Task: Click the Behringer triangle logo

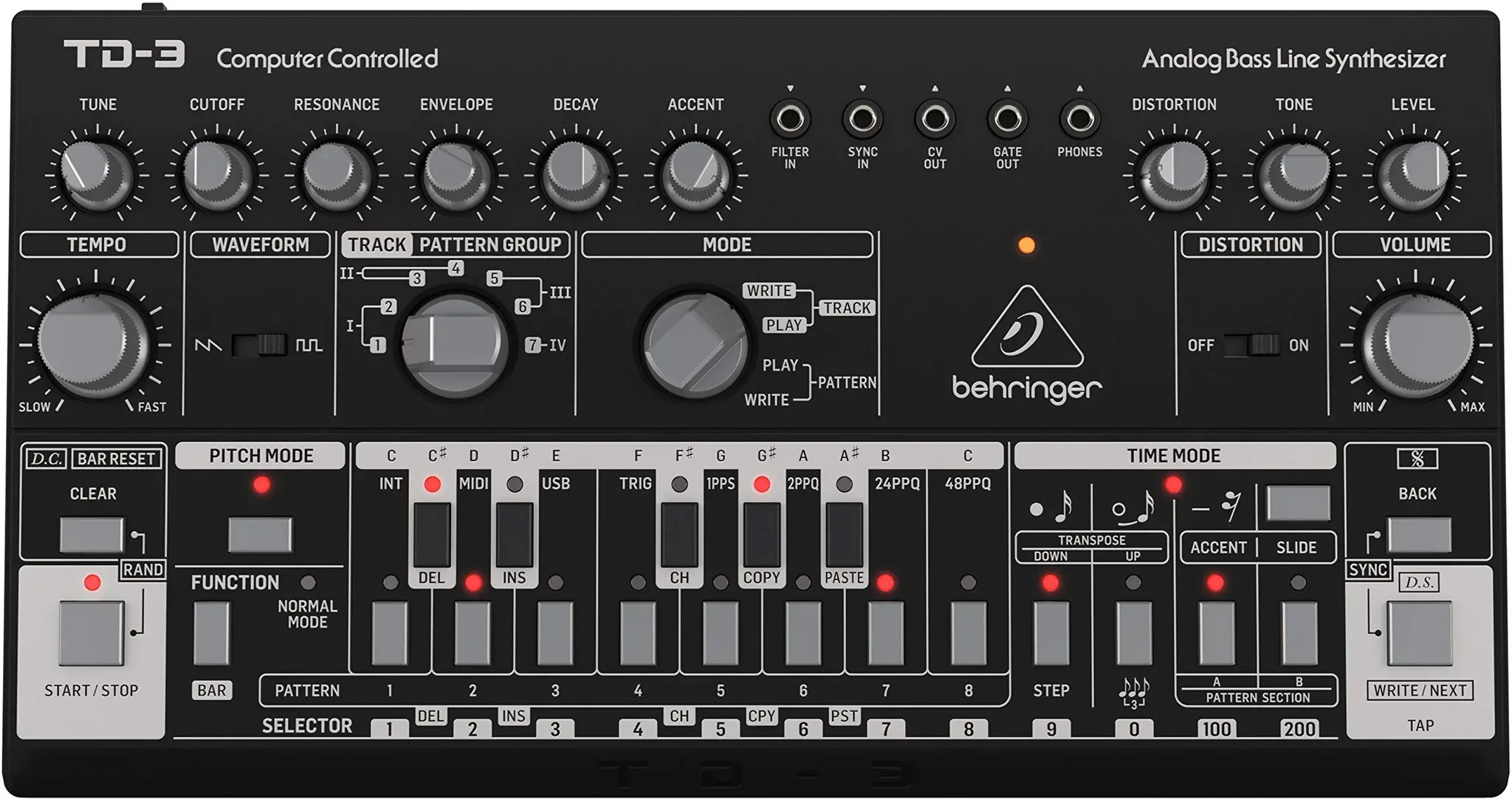Action: click(1027, 326)
